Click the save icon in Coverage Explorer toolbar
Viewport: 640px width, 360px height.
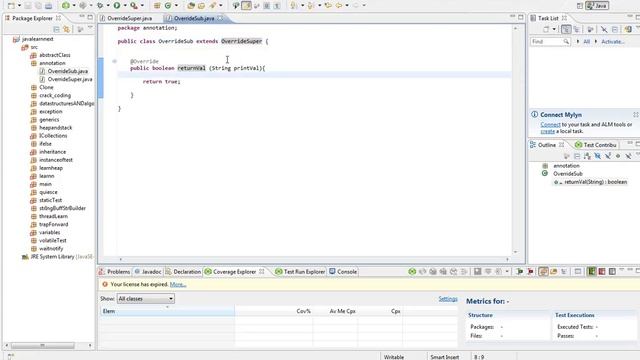pos(477,272)
